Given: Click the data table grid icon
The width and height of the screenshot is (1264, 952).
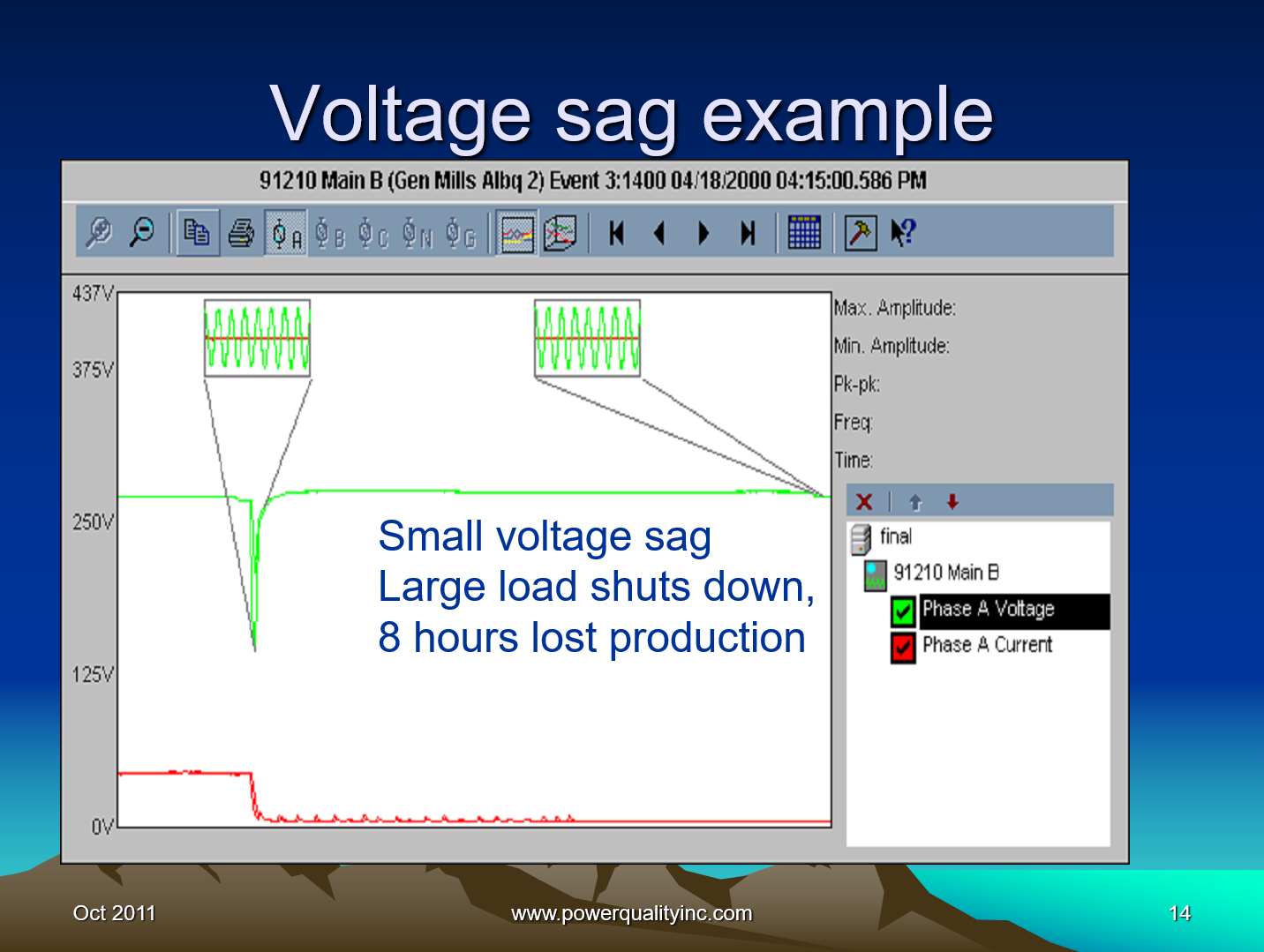Looking at the screenshot, I should tap(804, 232).
